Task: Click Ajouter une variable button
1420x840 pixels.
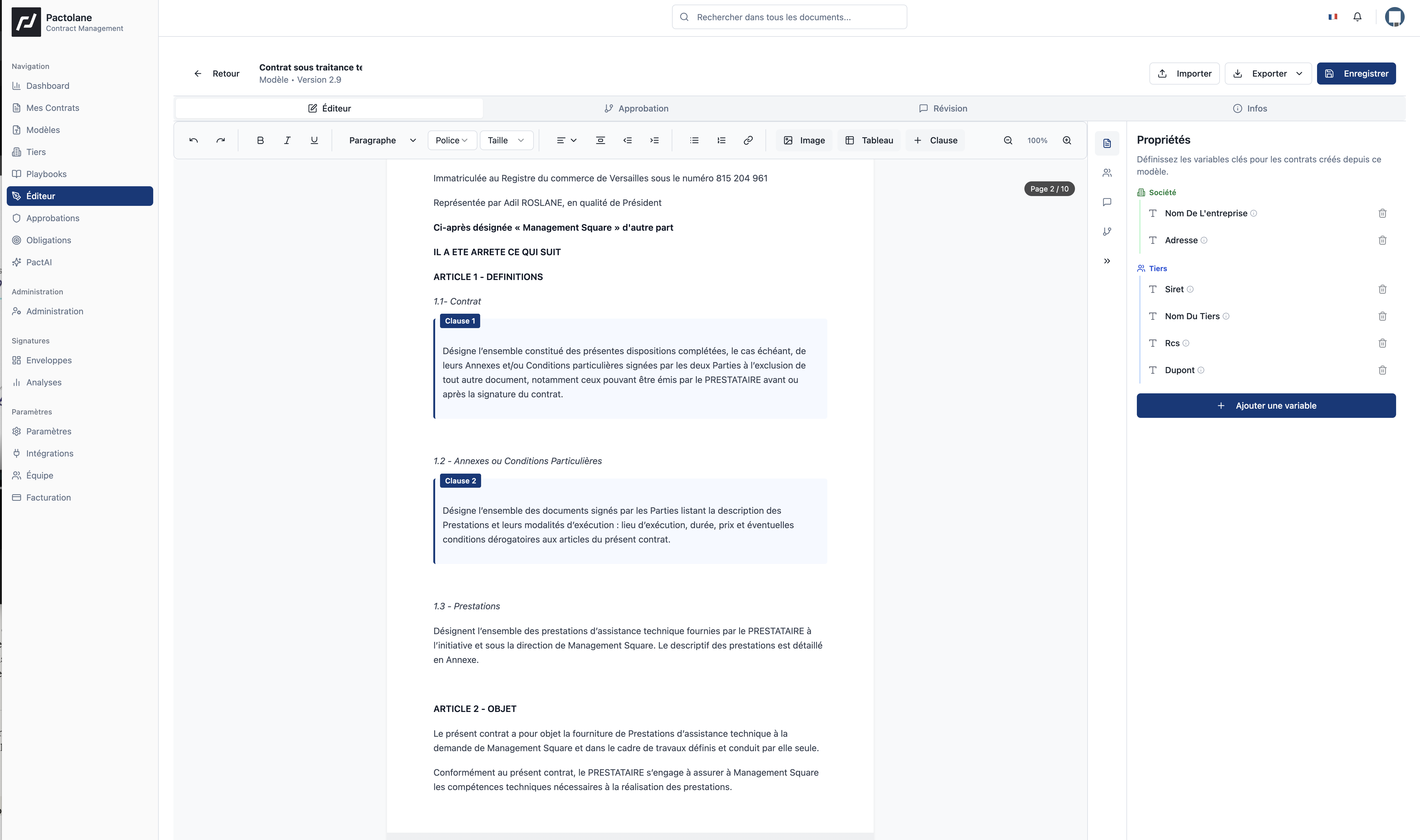Action: point(1266,406)
